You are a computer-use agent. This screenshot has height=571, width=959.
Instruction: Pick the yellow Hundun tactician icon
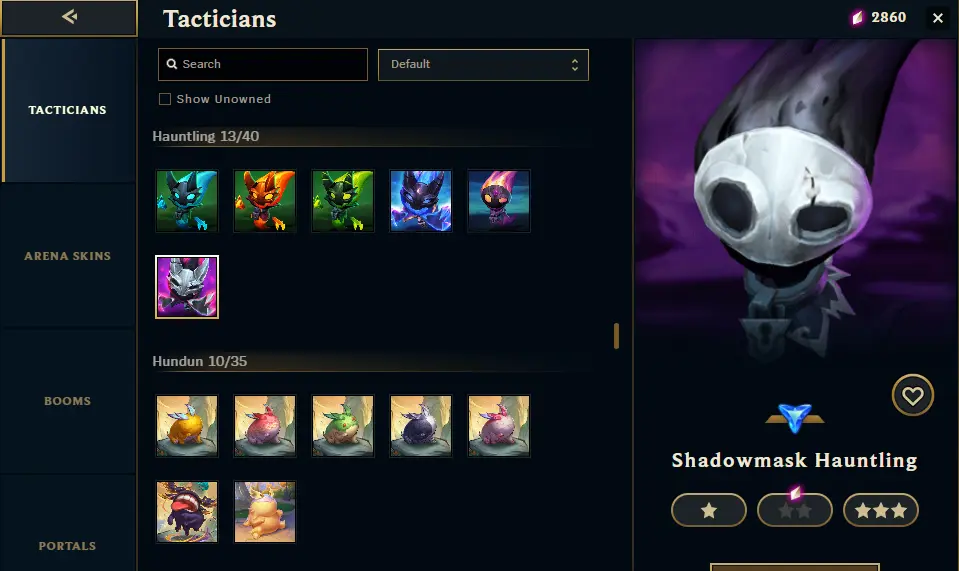click(187, 426)
